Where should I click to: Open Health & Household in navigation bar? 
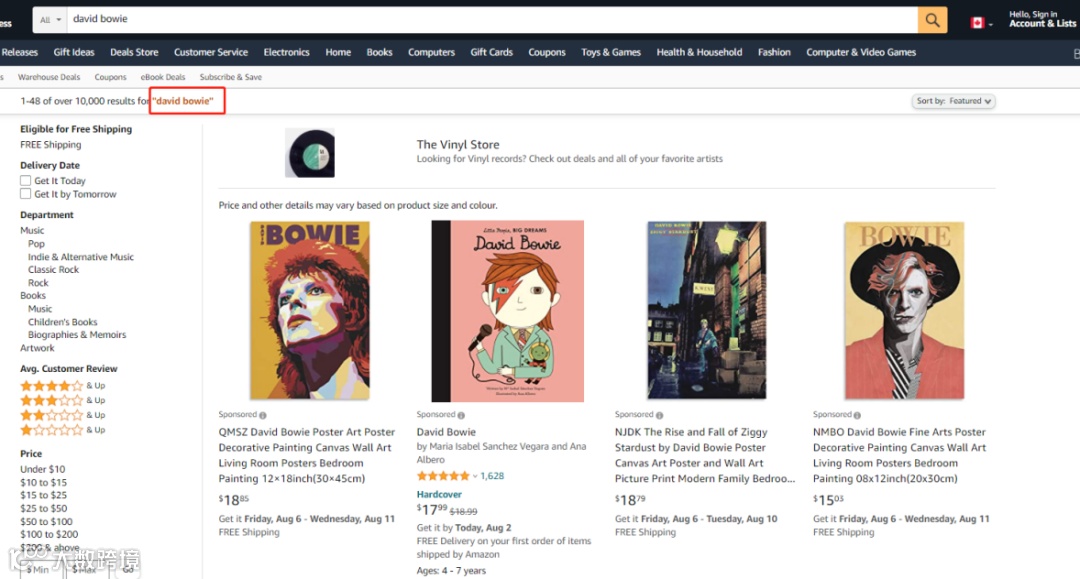tap(699, 52)
